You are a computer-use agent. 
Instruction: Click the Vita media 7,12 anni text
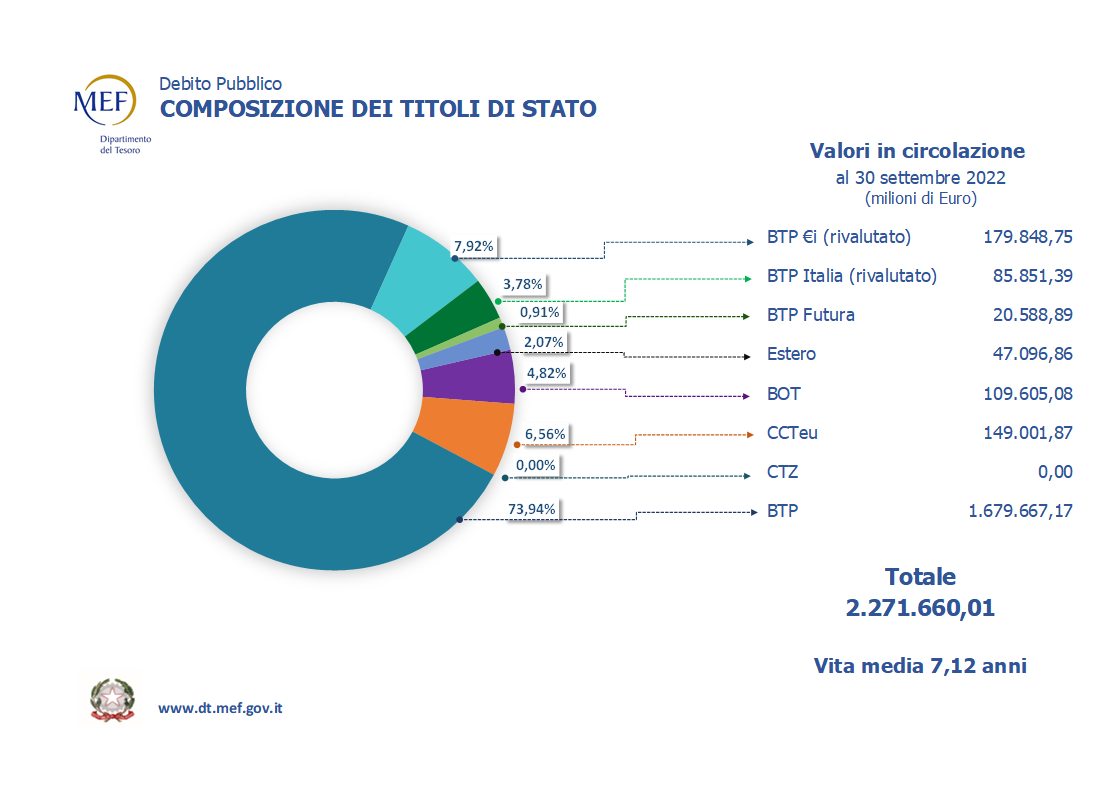pyautogui.click(x=920, y=666)
